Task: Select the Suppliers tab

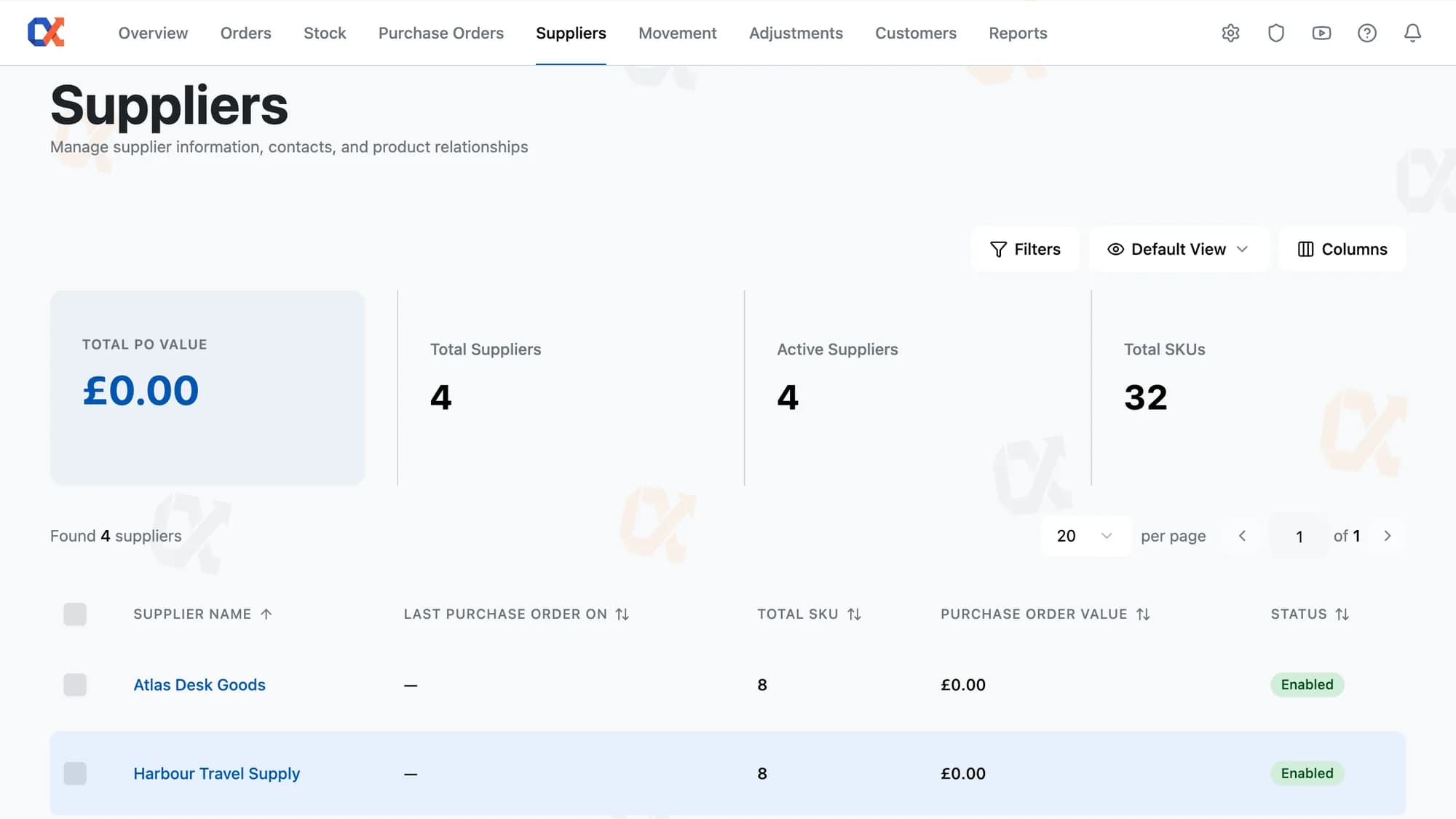Action: pos(571,33)
